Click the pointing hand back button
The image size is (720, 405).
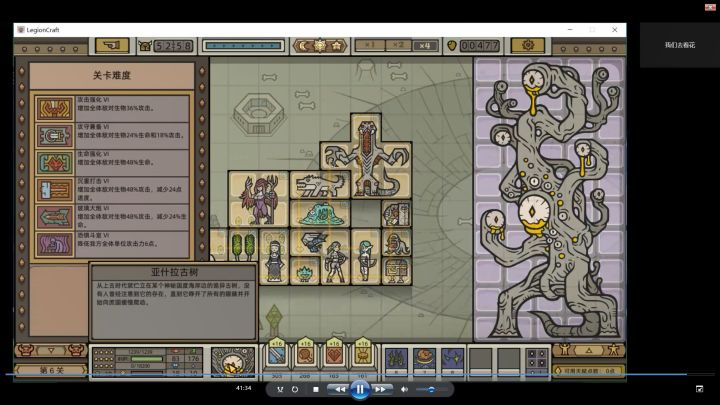click(112, 45)
